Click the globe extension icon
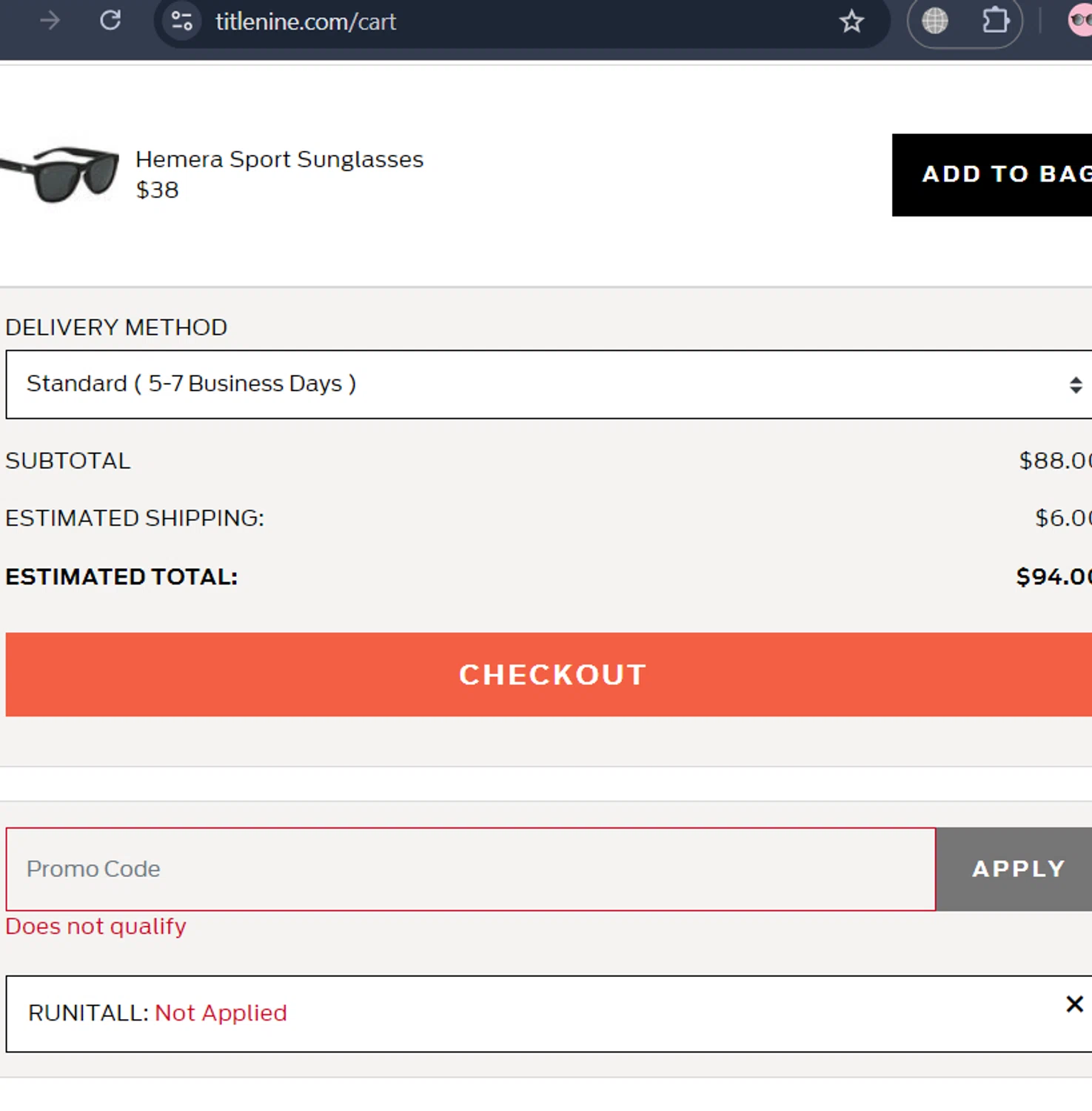This screenshot has height=1111, width=1092. (x=935, y=21)
